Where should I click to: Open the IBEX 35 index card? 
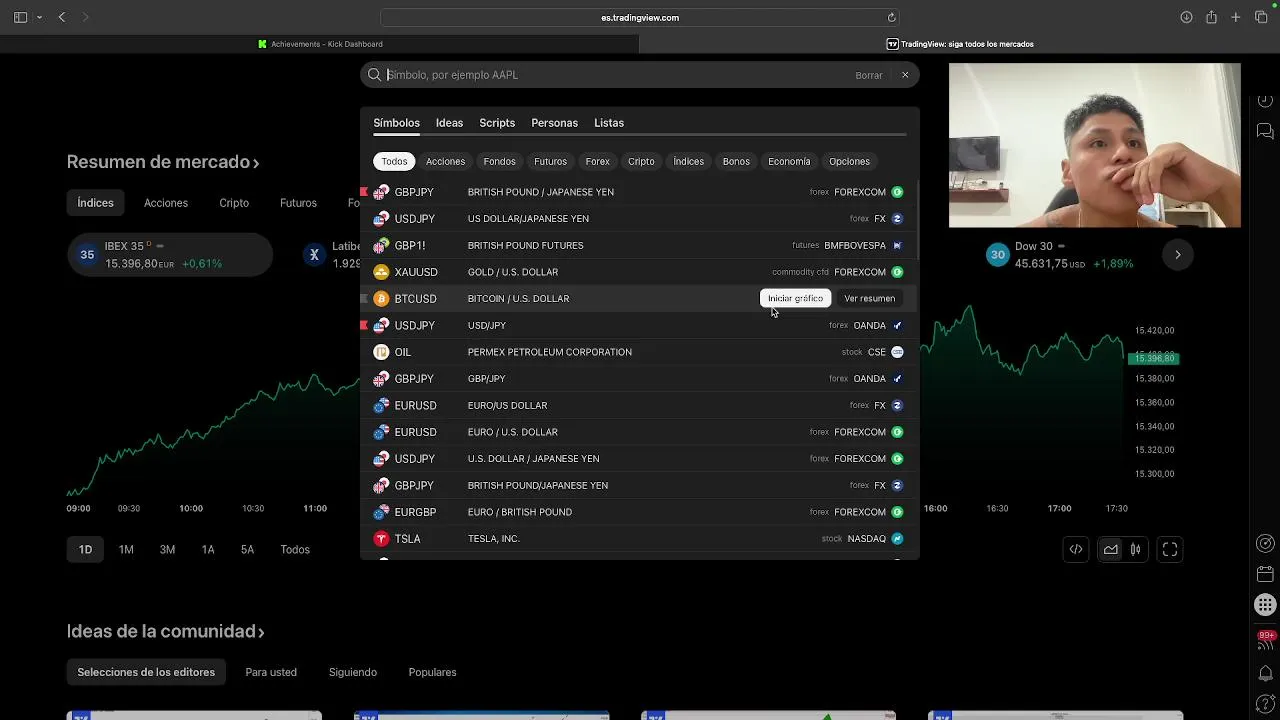click(x=169, y=255)
